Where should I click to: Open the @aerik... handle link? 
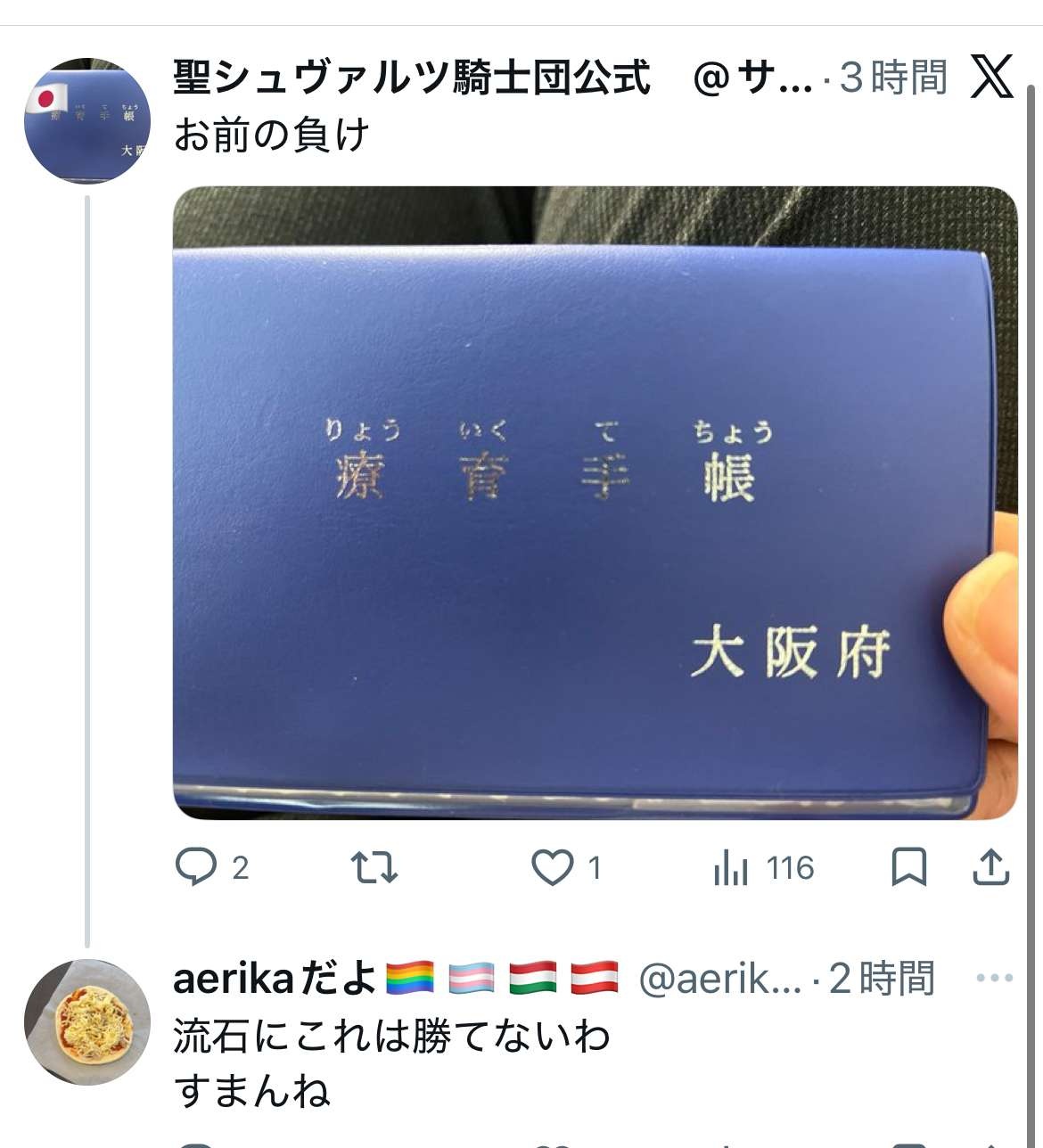click(x=720, y=979)
